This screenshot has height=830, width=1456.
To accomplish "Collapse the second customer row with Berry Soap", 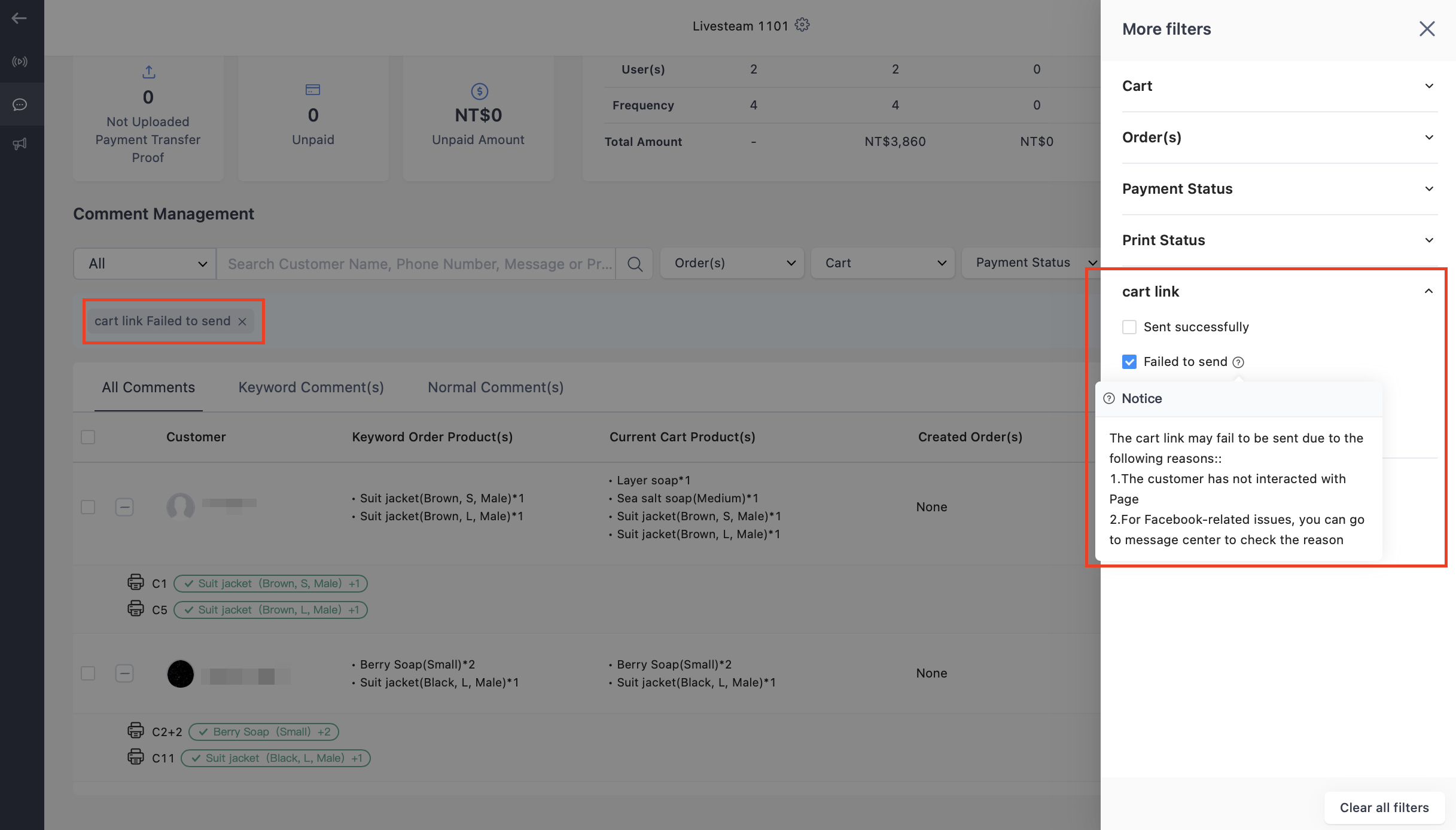I will (124, 674).
